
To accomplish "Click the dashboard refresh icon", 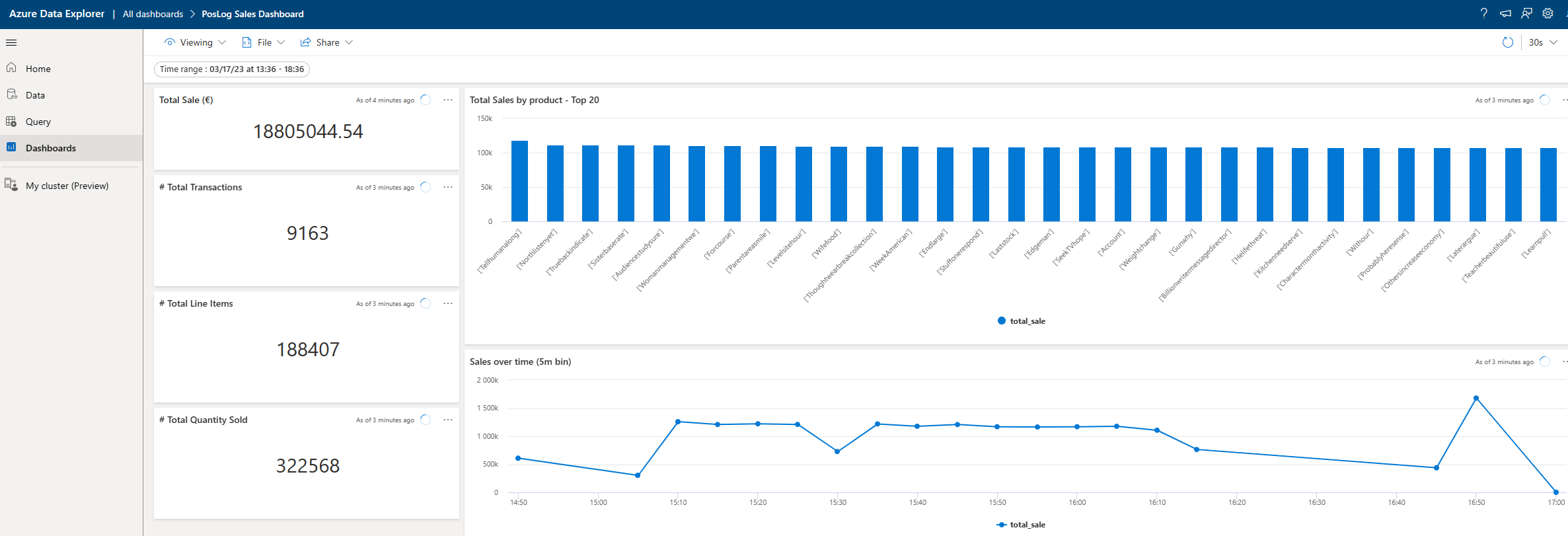I will point(1507,42).
